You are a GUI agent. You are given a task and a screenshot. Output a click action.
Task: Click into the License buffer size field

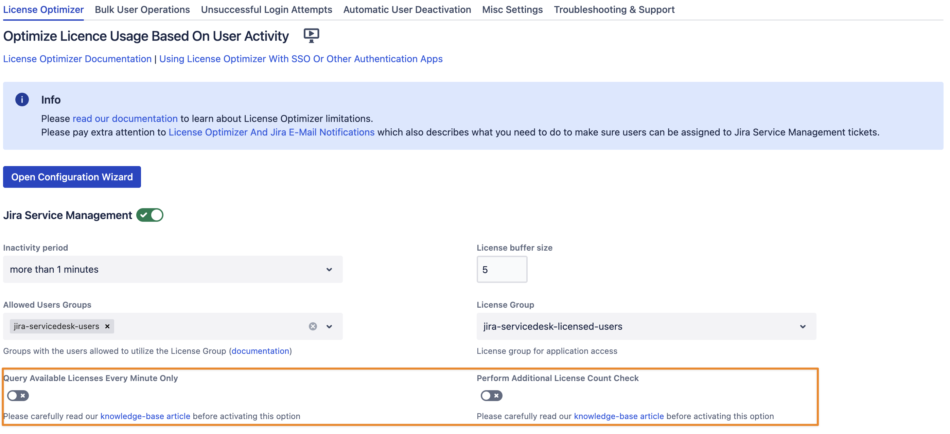tap(502, 269)
